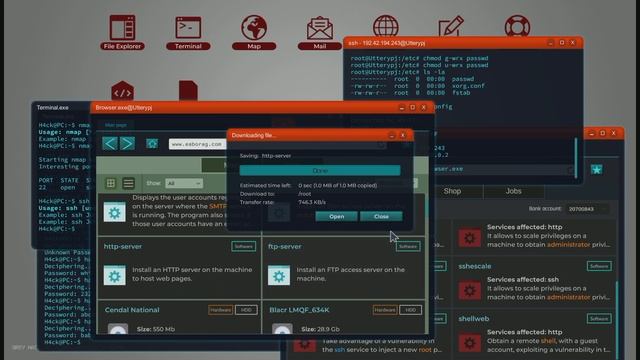Screen dimensions: 640x360
Task: Click the top http privilege exploit gear icon
Action: pos(470,238)
